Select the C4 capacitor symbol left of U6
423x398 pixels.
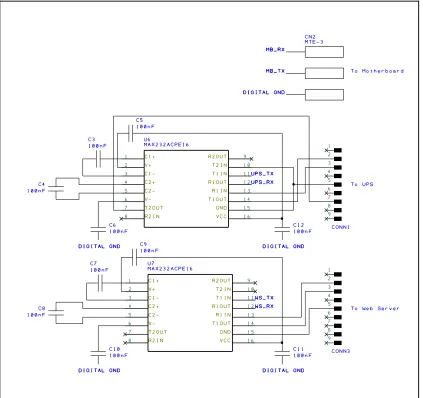(x=56, y=189)
